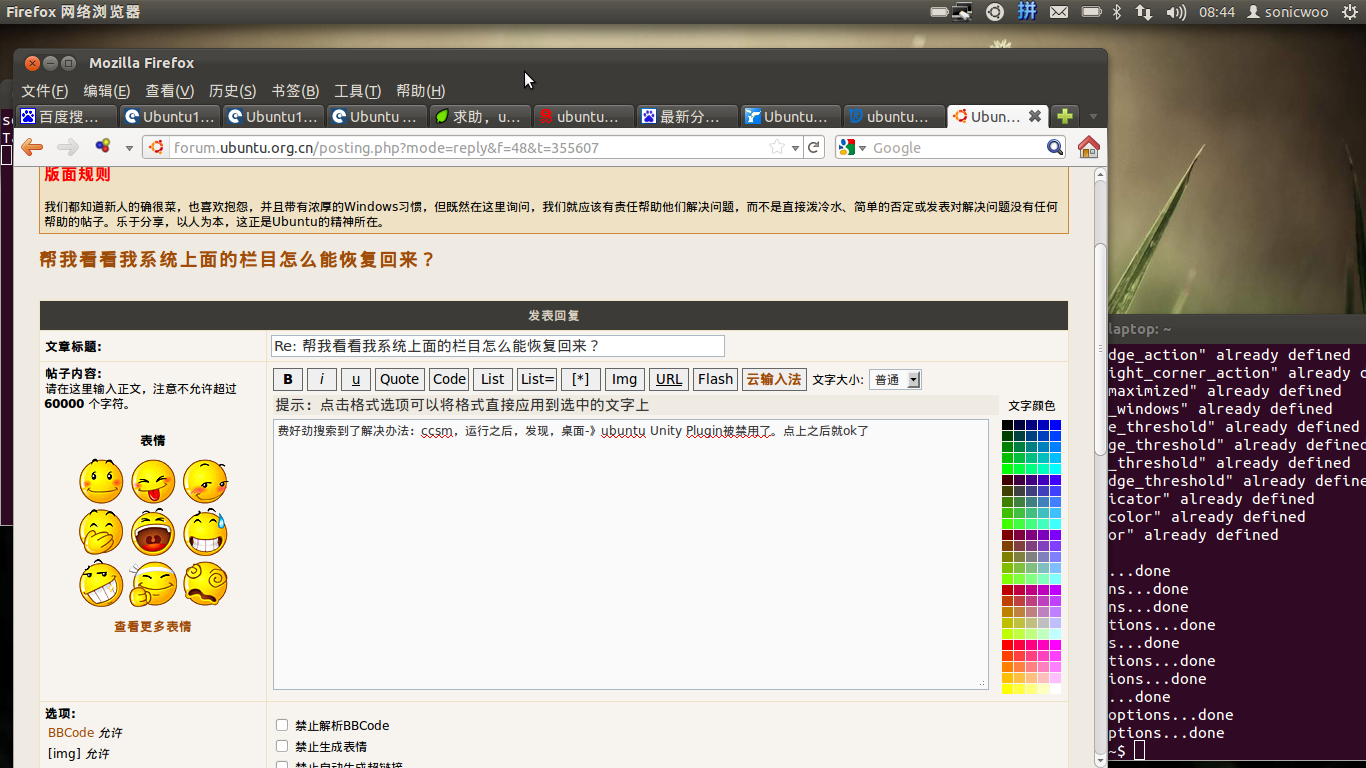Click the URL button in editor toolbar
The image size is (1366, 768).
click(669, 379)
